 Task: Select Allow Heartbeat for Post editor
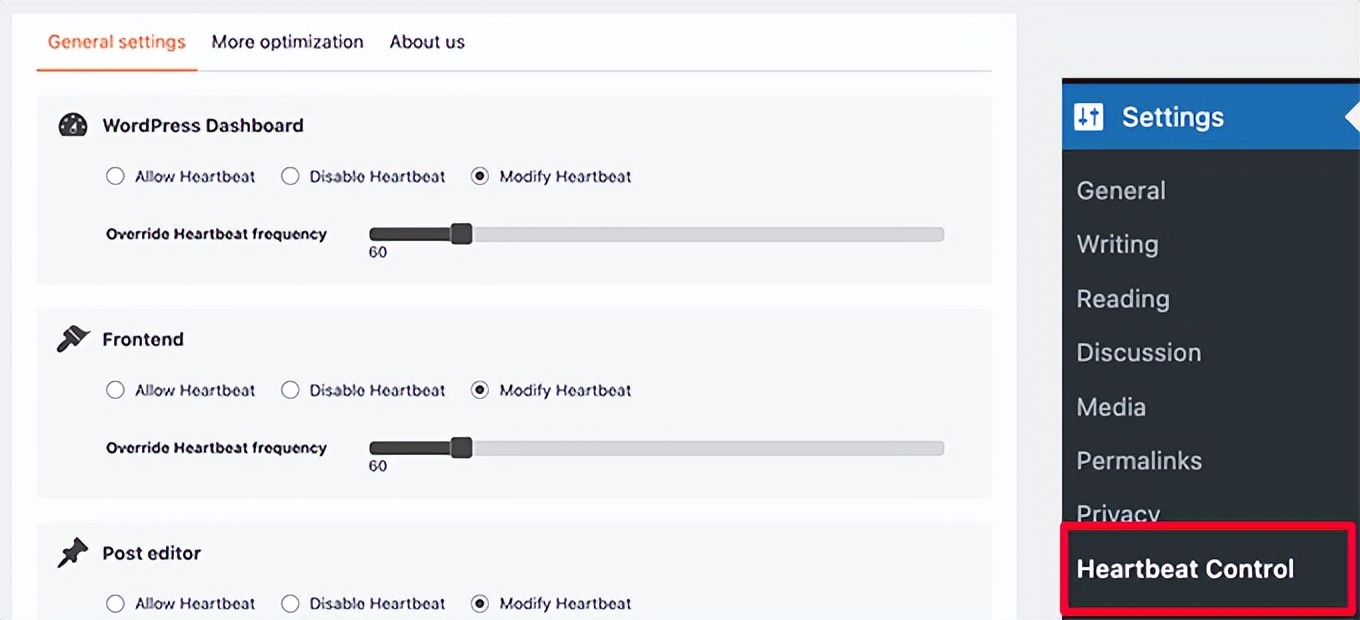(115, 603)
